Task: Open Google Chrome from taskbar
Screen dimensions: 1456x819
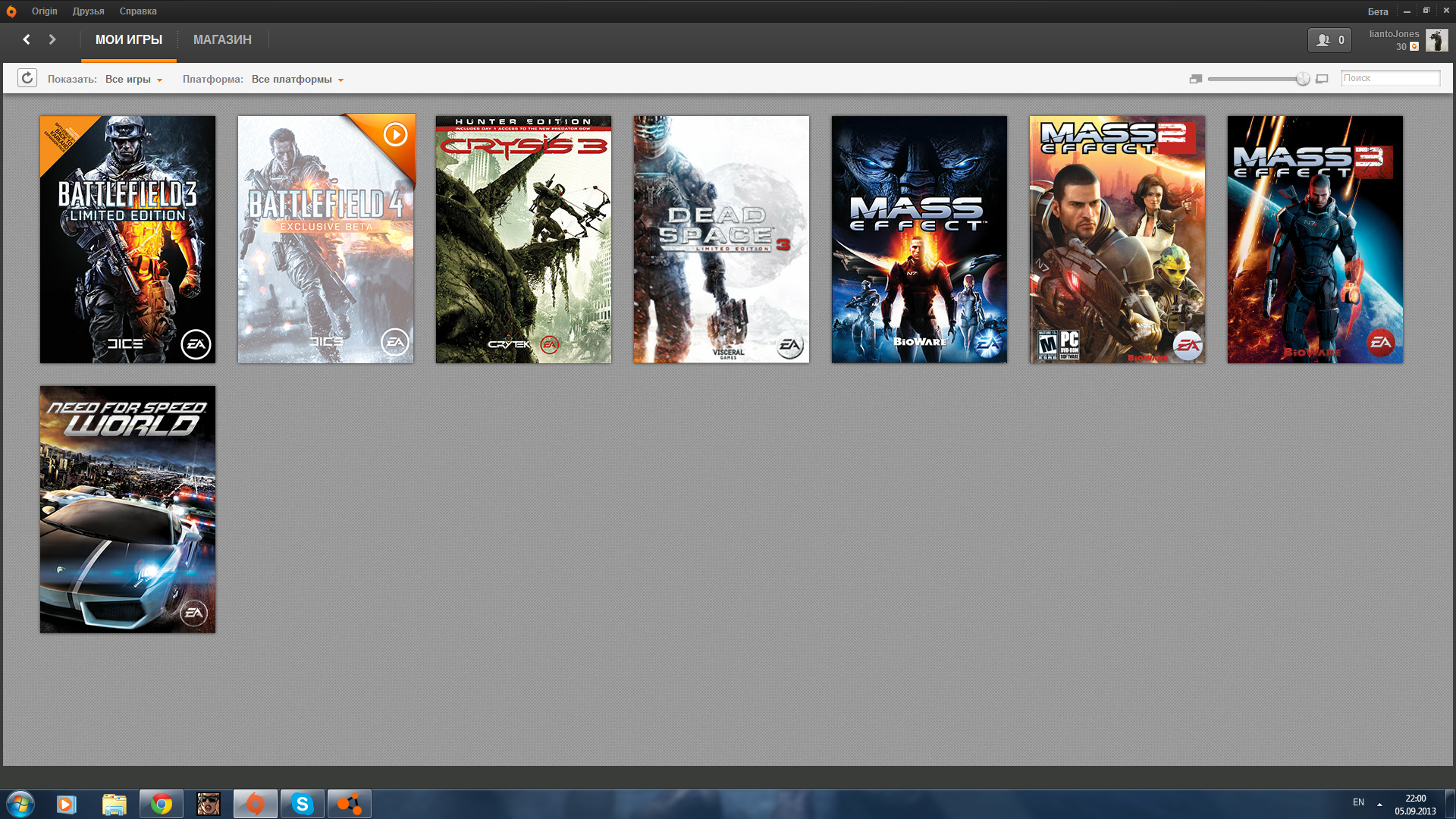Action: 161,804
